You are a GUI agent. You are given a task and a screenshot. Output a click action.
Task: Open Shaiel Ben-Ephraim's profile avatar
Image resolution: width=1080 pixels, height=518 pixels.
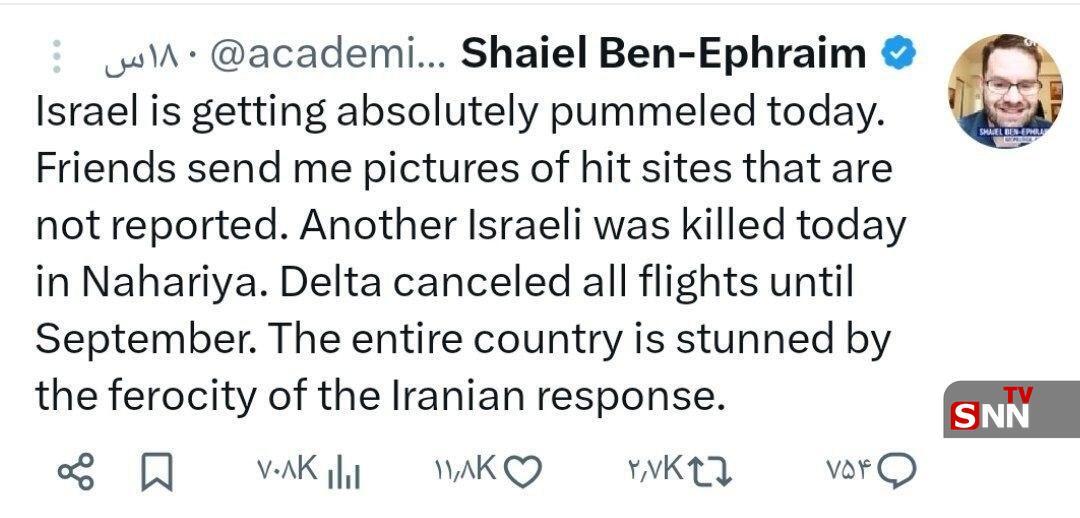click(x=1005, y=90)
